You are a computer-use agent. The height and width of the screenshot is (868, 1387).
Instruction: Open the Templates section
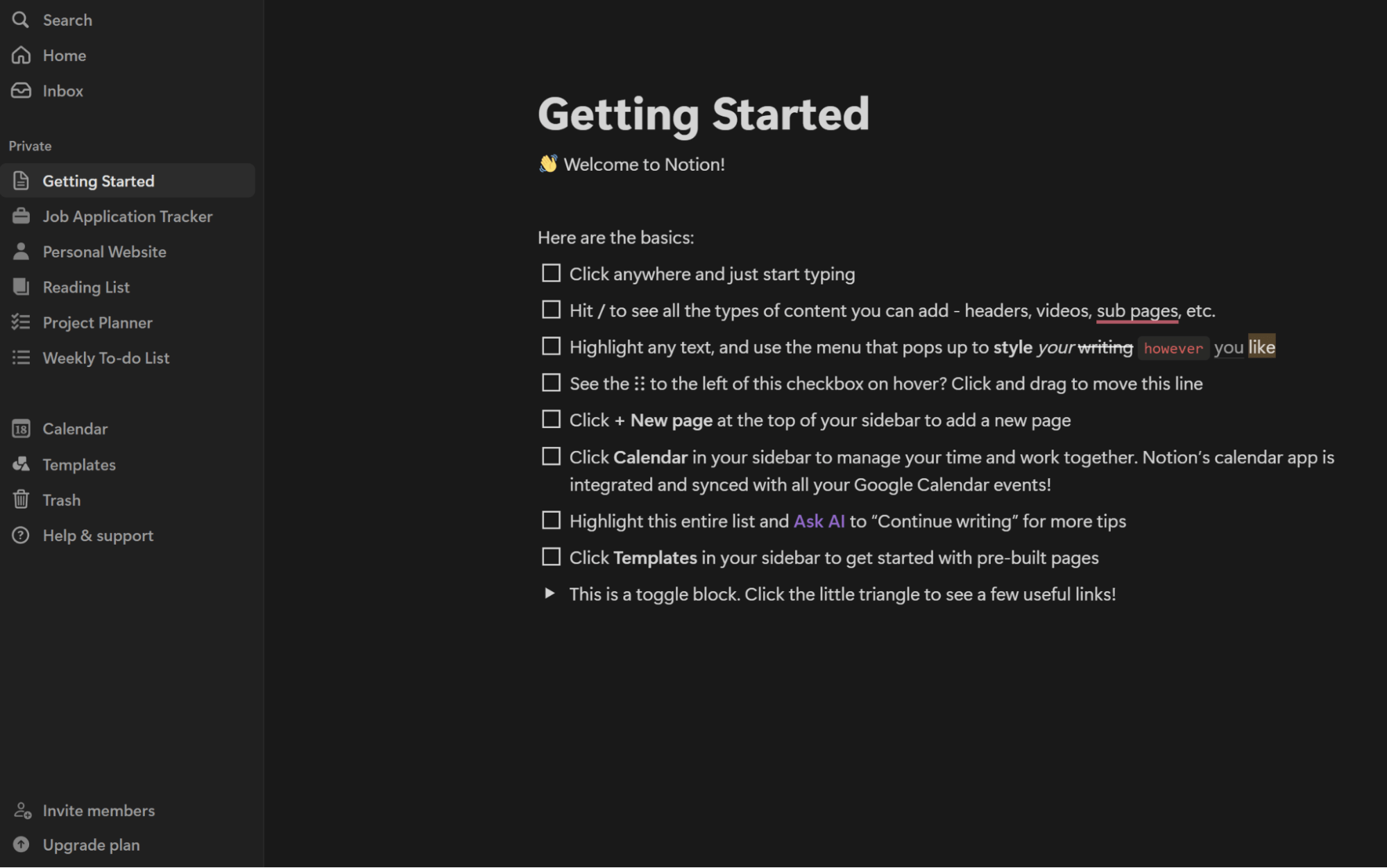click(21, 464)
